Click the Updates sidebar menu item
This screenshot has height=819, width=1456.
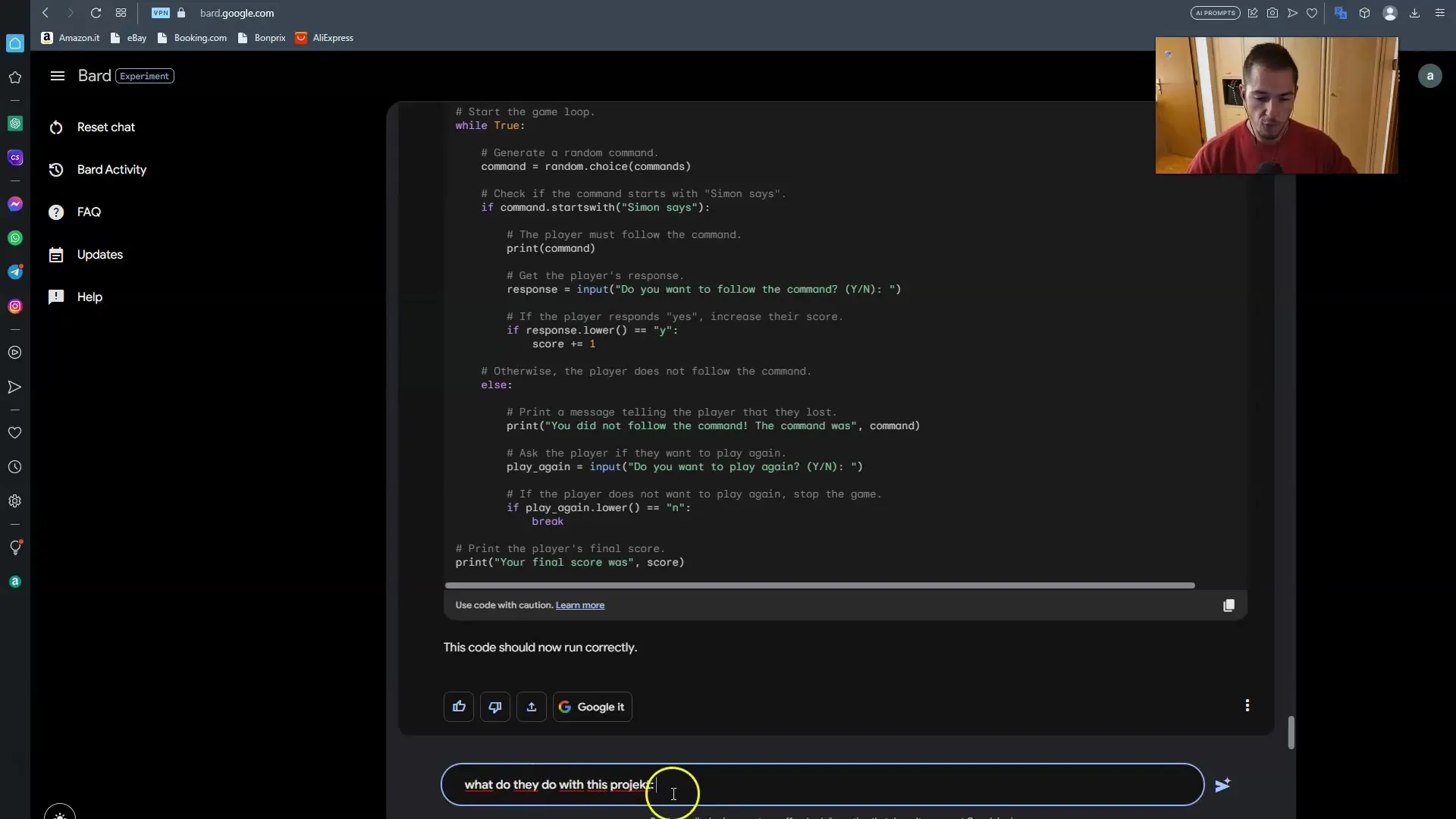pyautogui.click(x=99, y=254)
